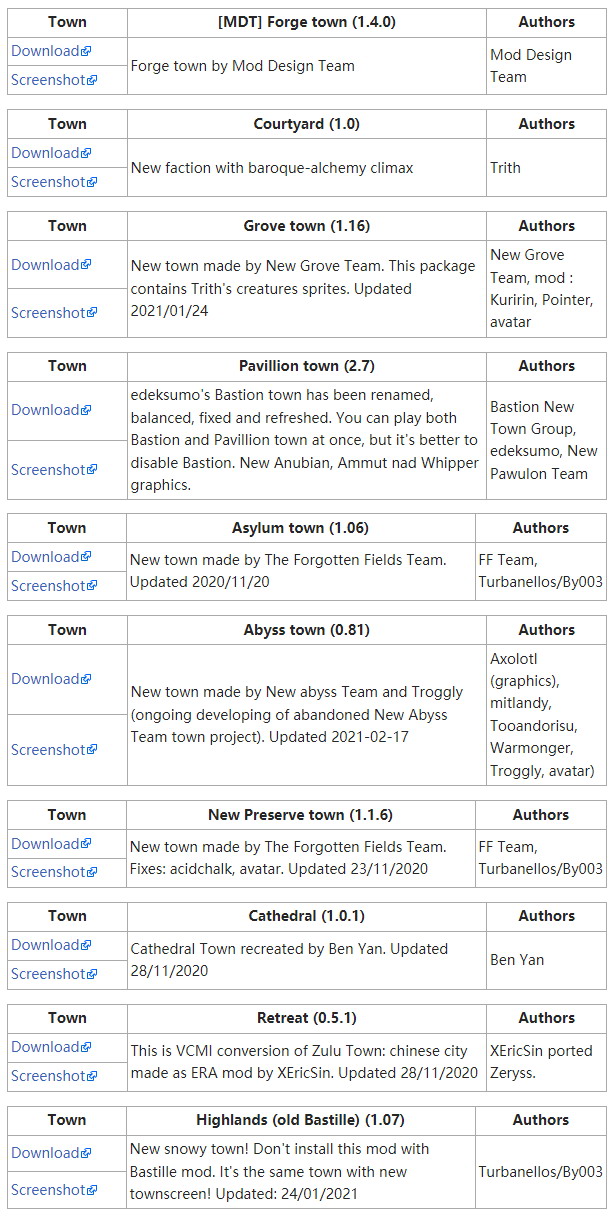Click the Asylum town Download link
Viewport: 615px width, 1217px height.
45,557
